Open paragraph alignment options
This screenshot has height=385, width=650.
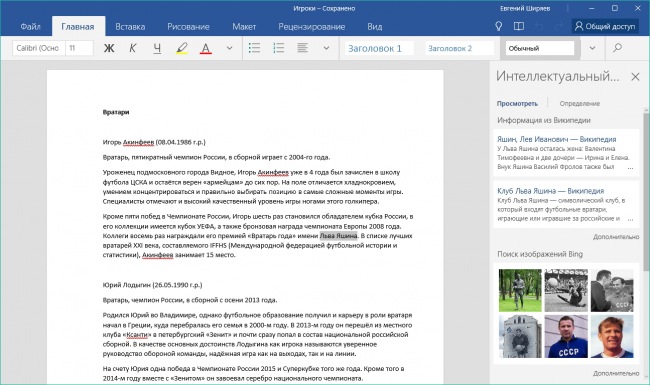click(x=303, y=48)
